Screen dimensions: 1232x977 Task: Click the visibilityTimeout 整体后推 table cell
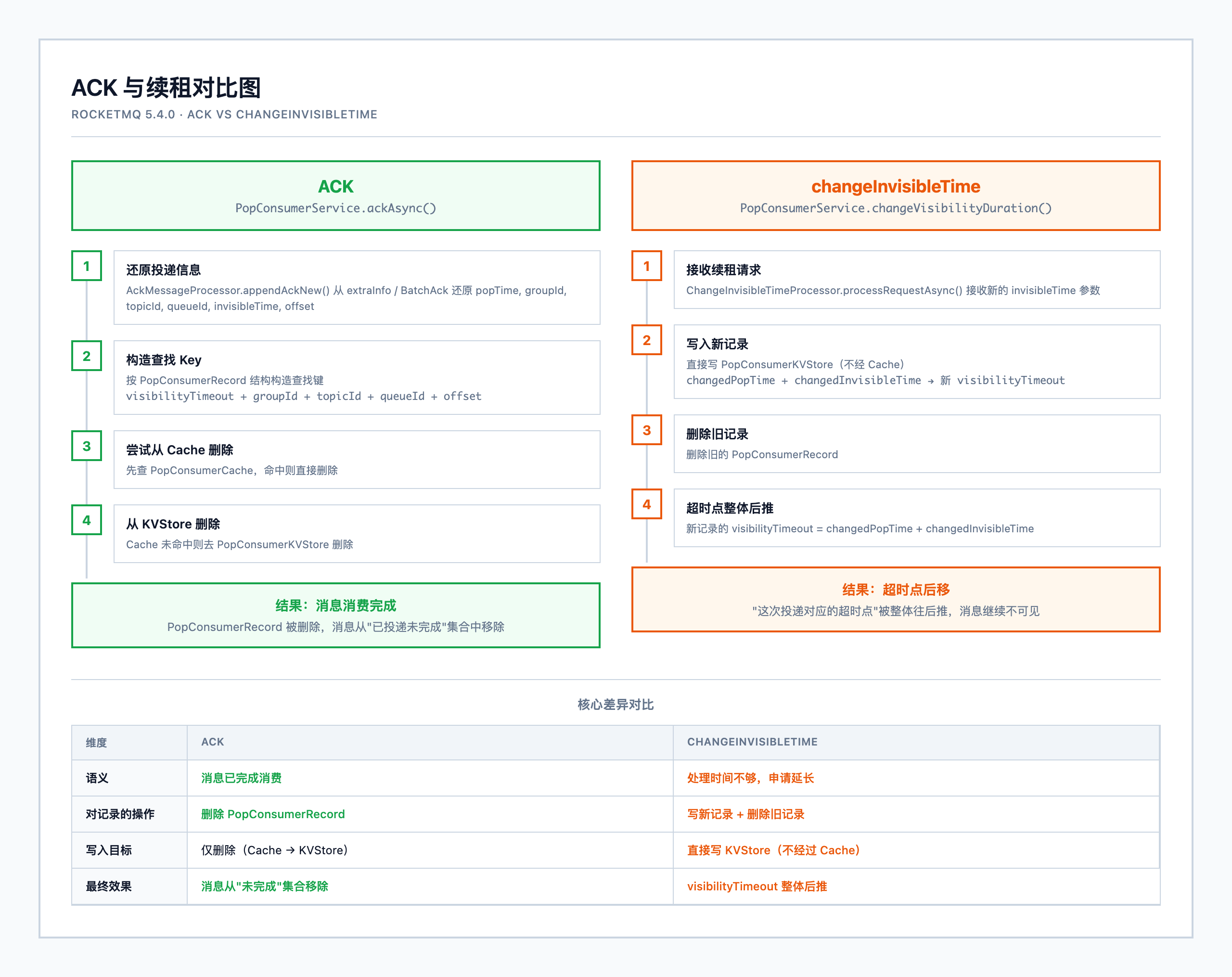[x=757, y=886]
